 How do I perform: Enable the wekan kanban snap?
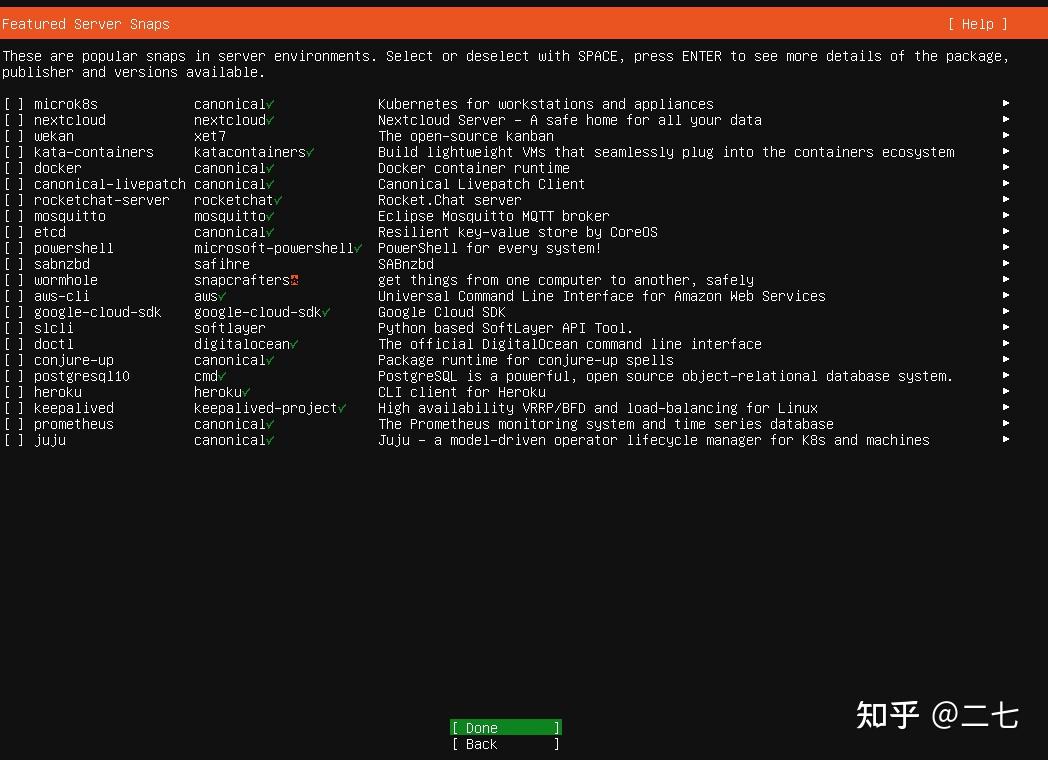[x=14, y=136]
